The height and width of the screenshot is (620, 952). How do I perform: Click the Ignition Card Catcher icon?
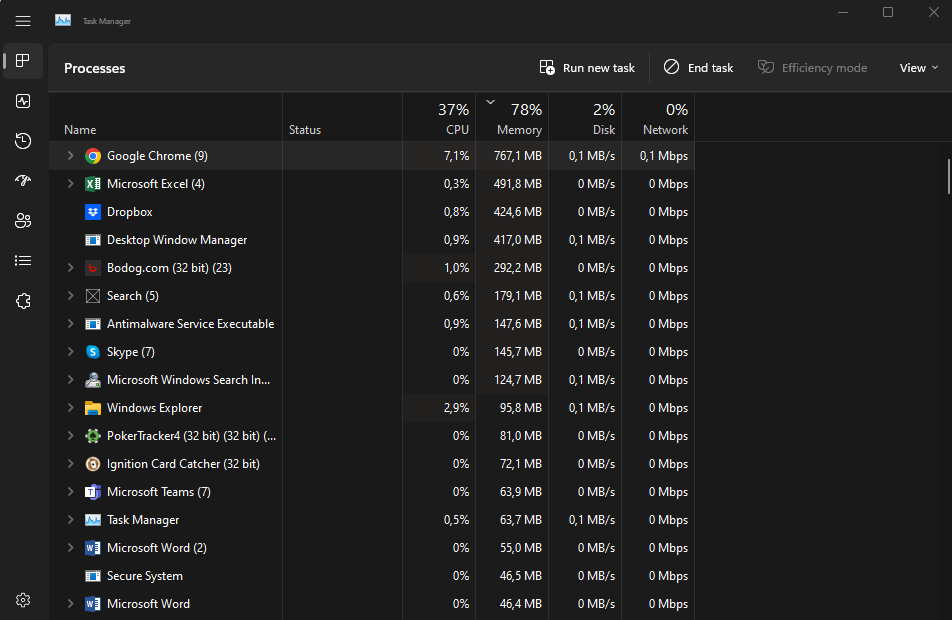pyautogui.click(x=93, y=464)
